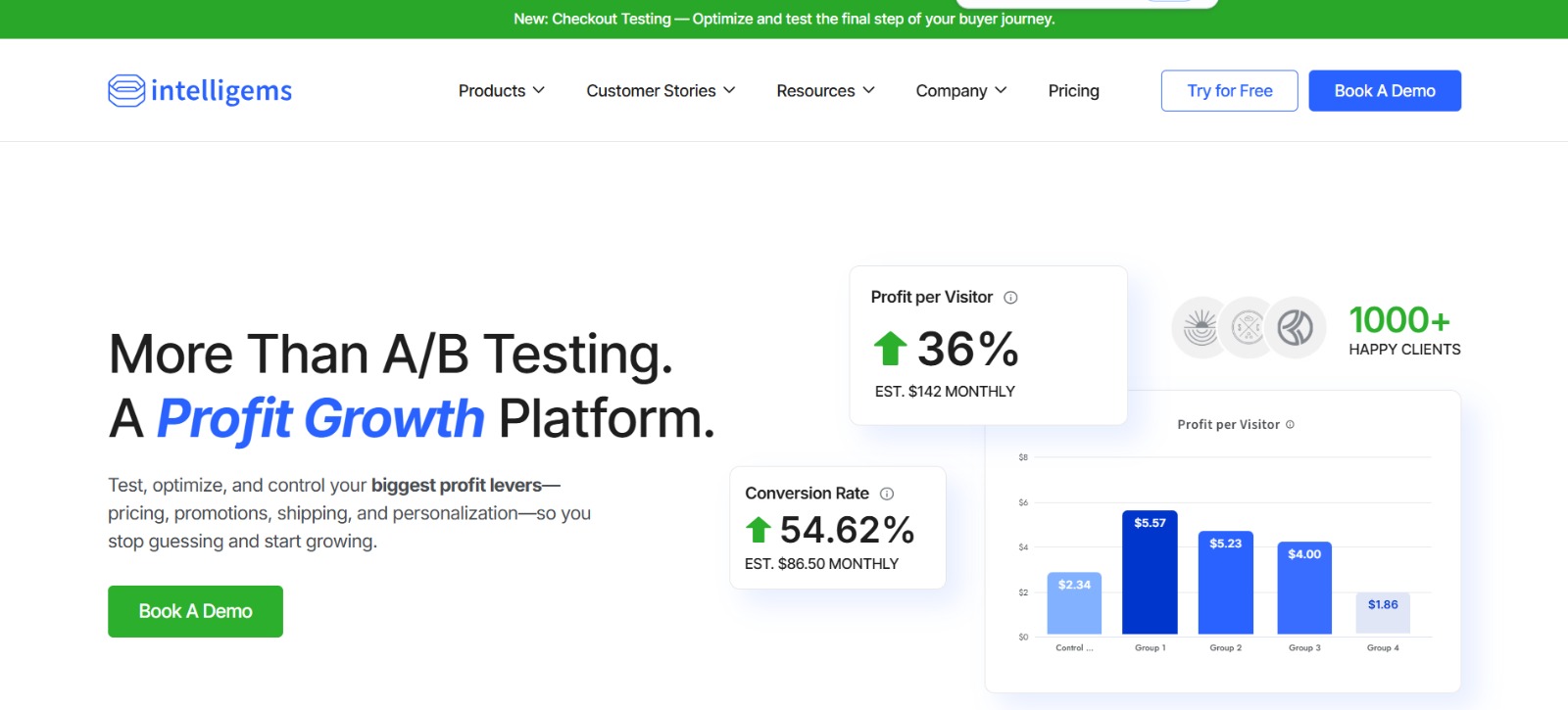
Task: Expand the Products dropdown menu
Action: point(501,91)
